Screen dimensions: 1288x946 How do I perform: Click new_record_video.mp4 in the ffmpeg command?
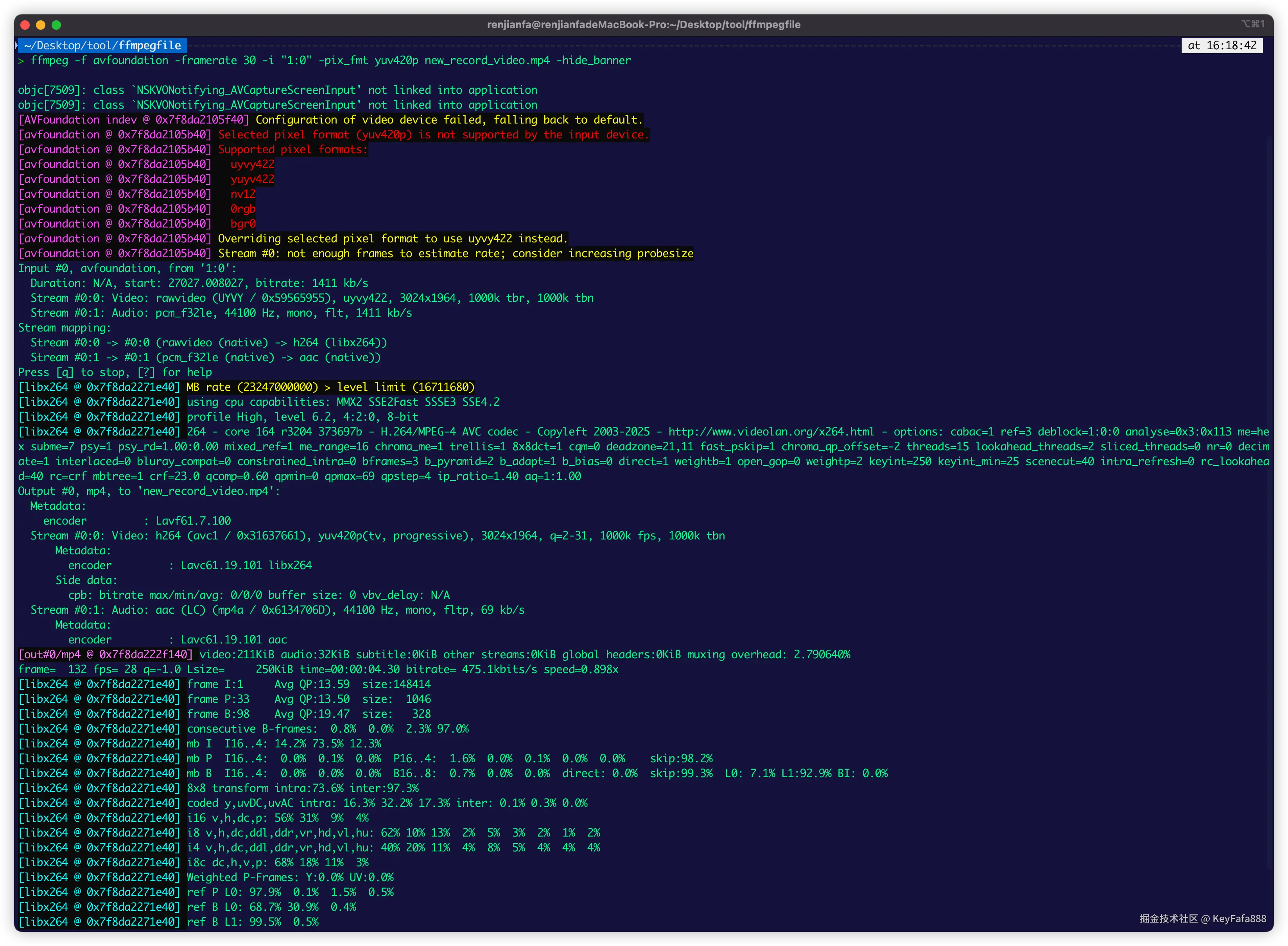pos(487,60)
